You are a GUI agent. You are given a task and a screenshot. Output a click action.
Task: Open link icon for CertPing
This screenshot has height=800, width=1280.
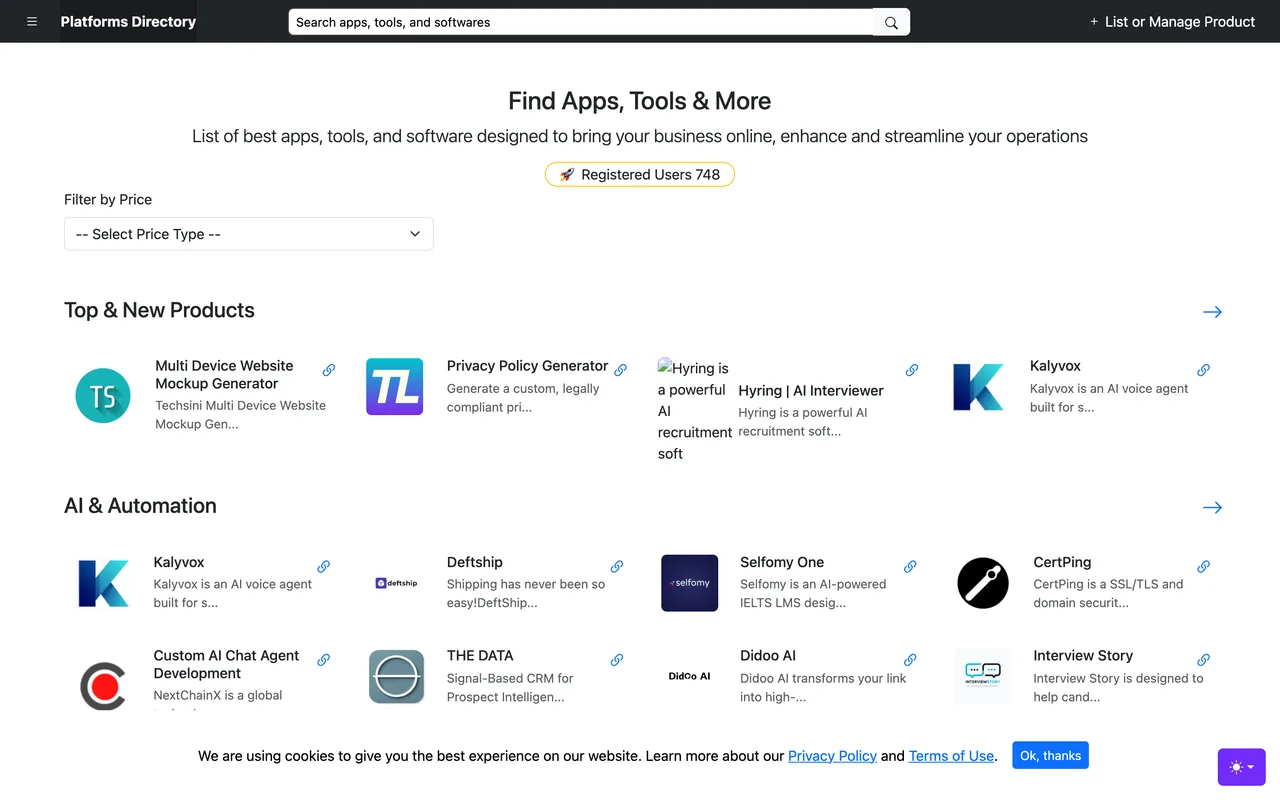tap(1203, 566)
